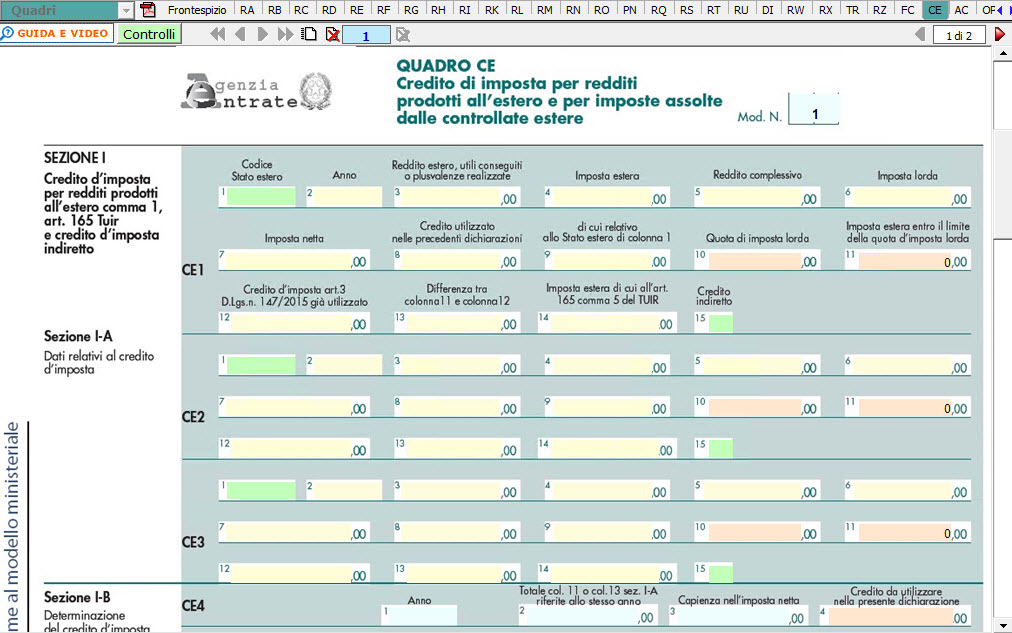Click CE1 Reddito complessivo field
This screenshot has height=633, width=1012.
click(x=757, y=197)
